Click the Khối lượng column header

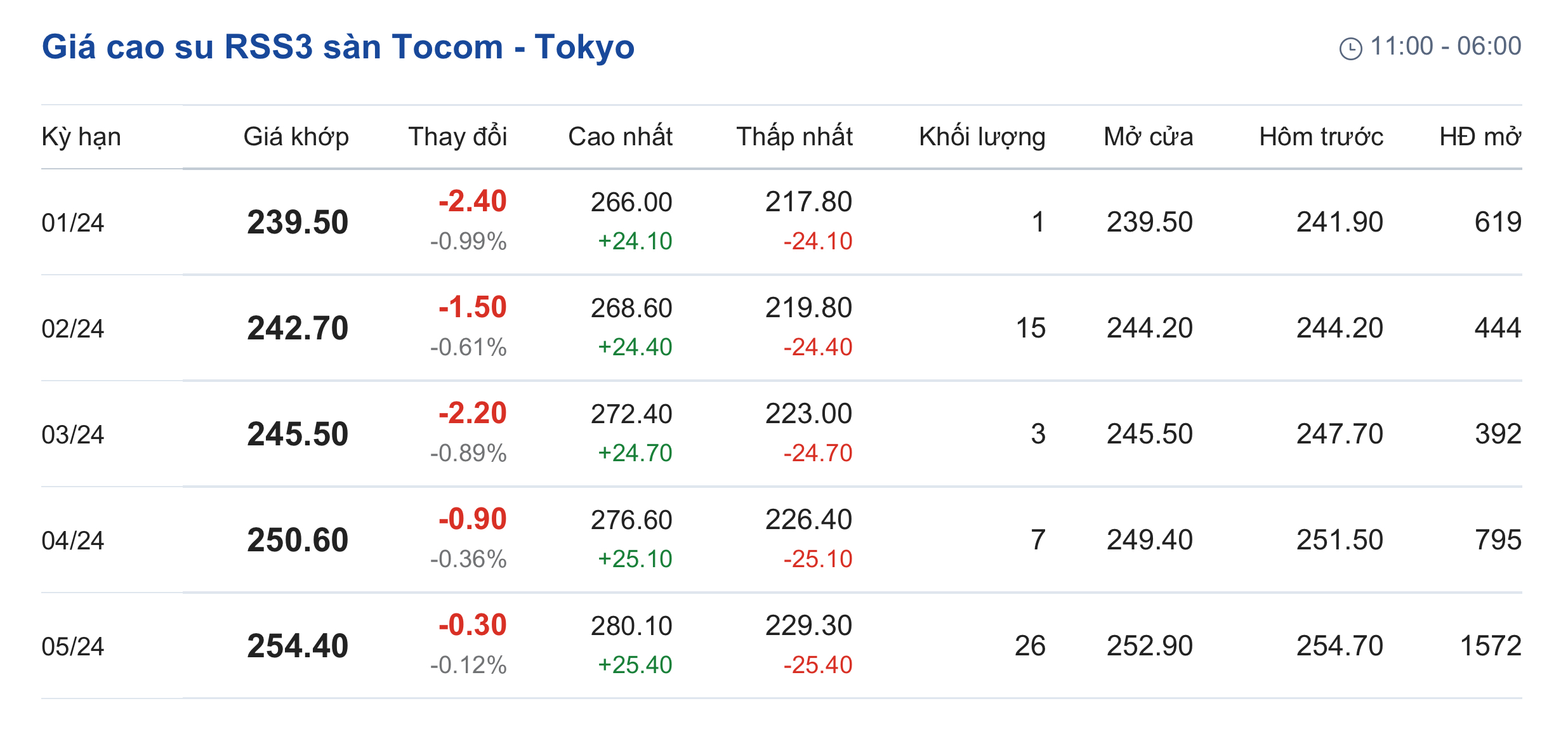point(982,137)
